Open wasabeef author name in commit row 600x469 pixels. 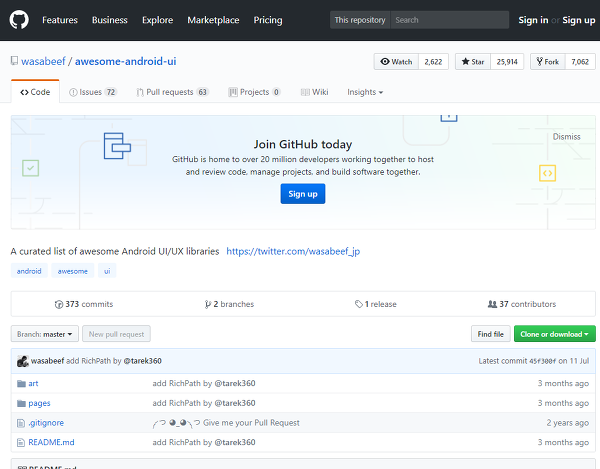click(47, 361)
